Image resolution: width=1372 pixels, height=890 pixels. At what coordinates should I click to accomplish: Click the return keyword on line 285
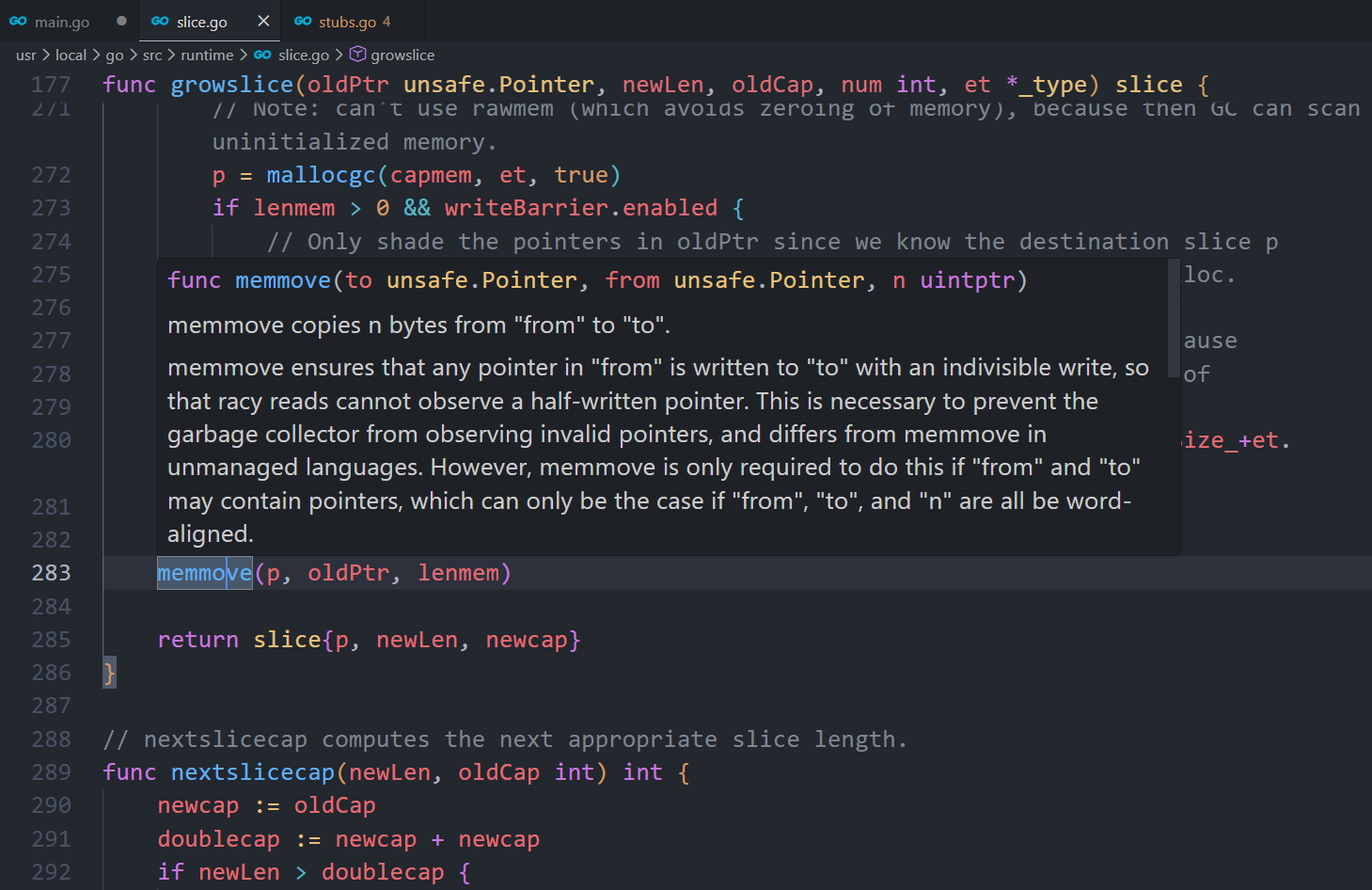point(198,640)
